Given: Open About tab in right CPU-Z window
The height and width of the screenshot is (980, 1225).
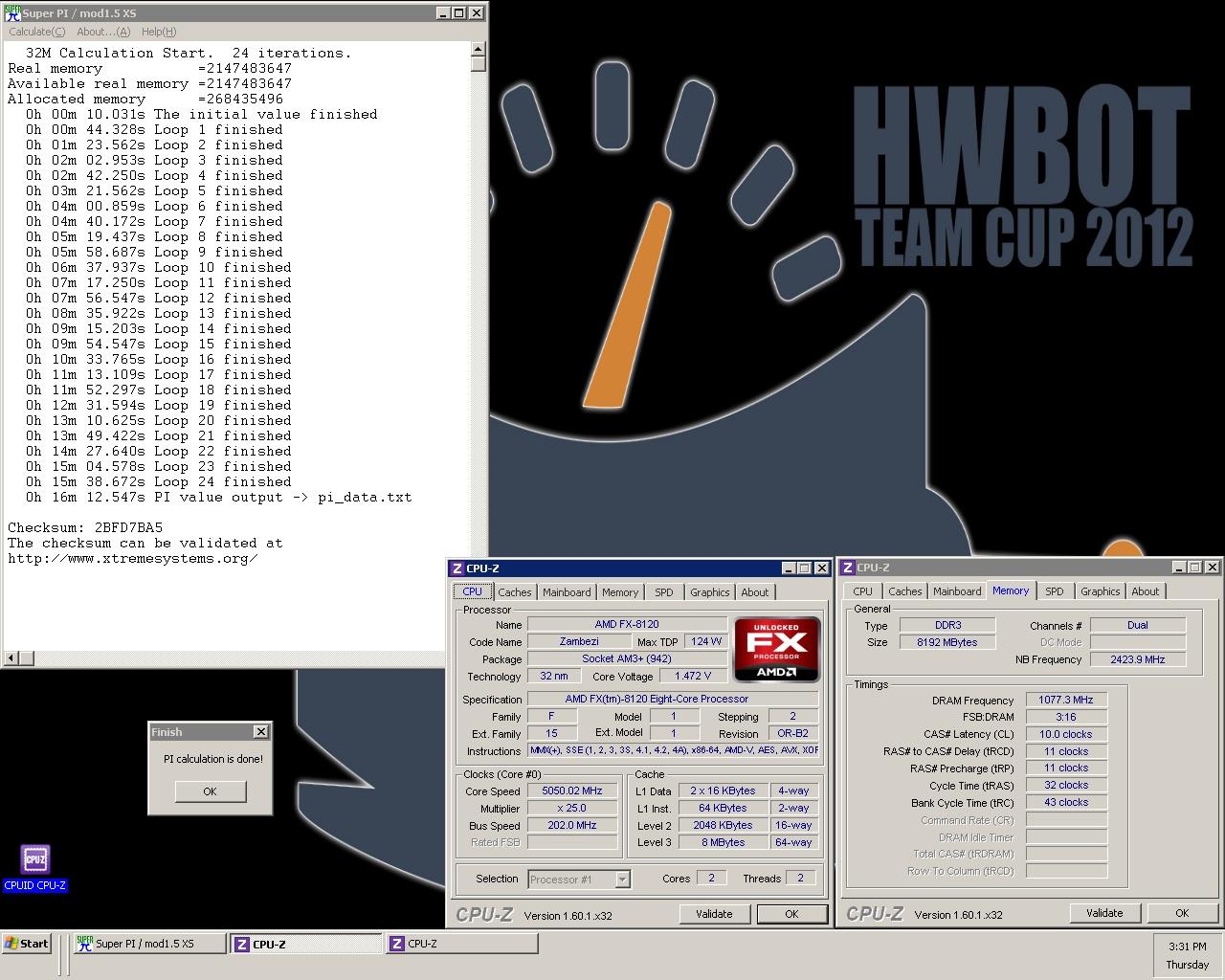Looking at the screenshot, I should click(x=1146, y=591).
